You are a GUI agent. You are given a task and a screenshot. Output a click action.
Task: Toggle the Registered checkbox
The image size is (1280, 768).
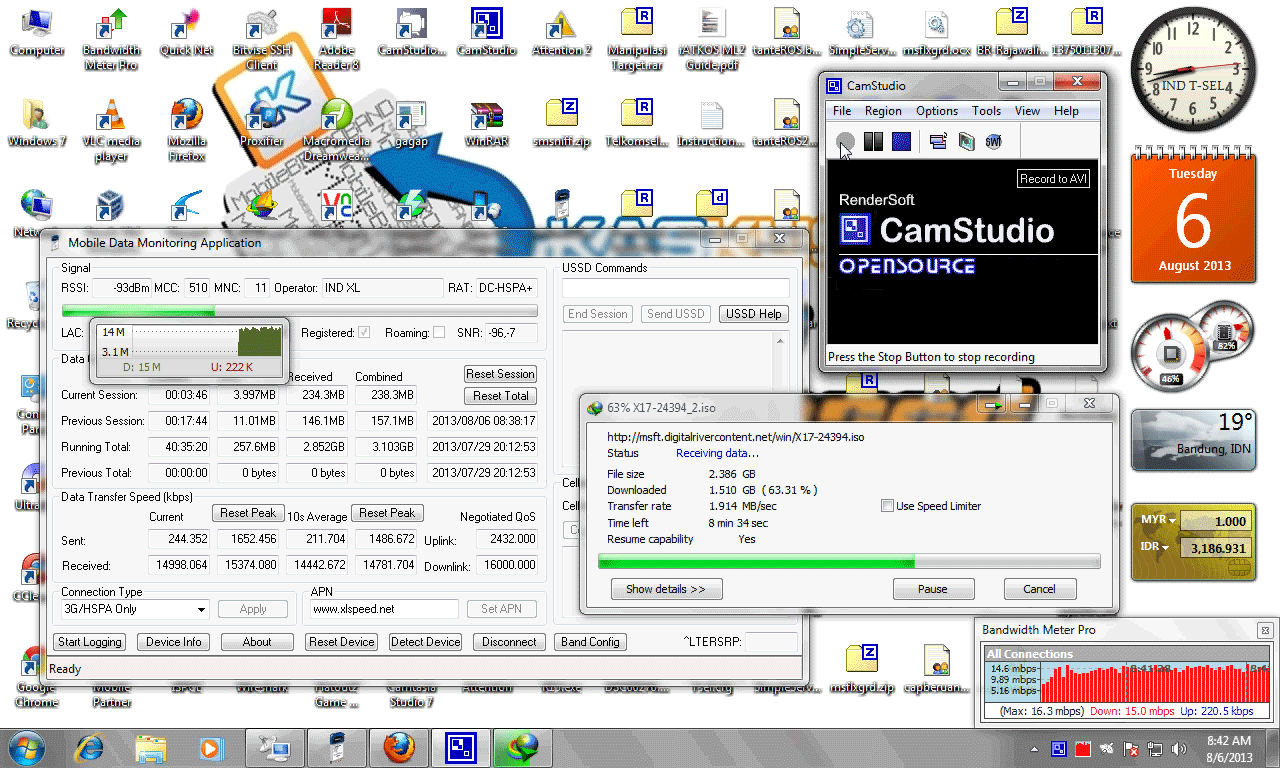point(362,330)
